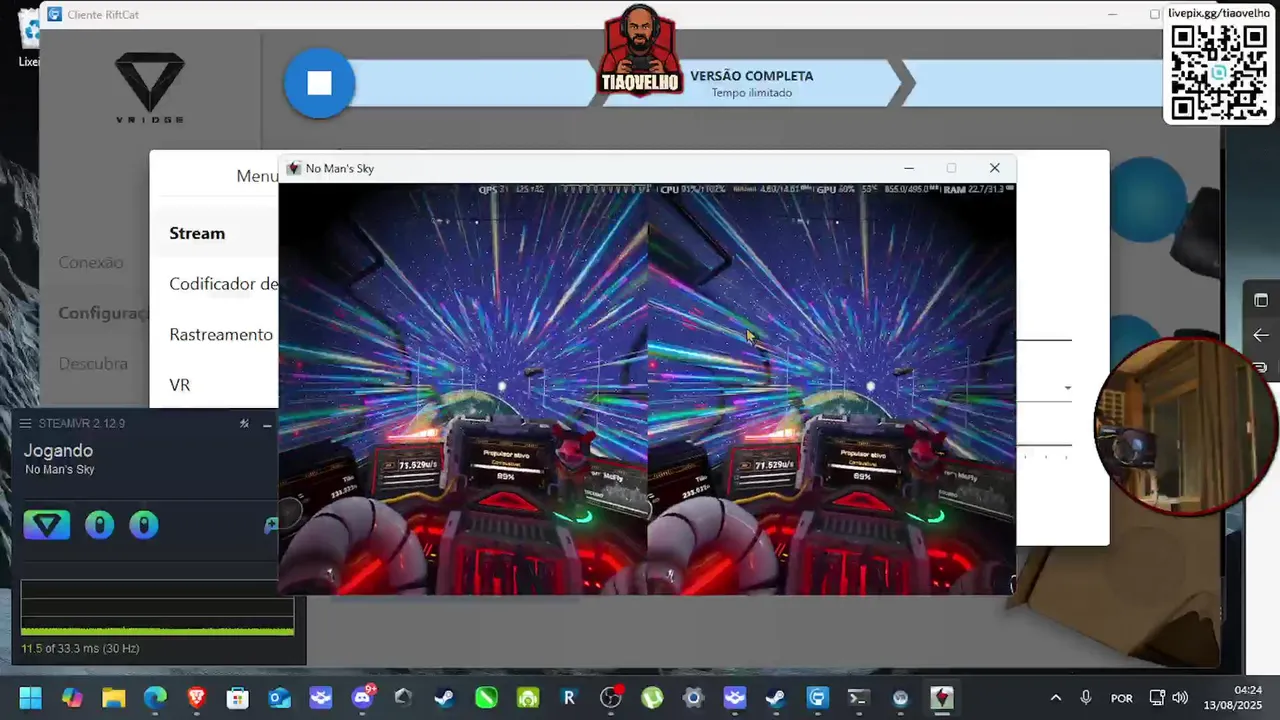
Task: Open Discord with the notification badge
Action: pyautogui.click(x=362, y=698)
